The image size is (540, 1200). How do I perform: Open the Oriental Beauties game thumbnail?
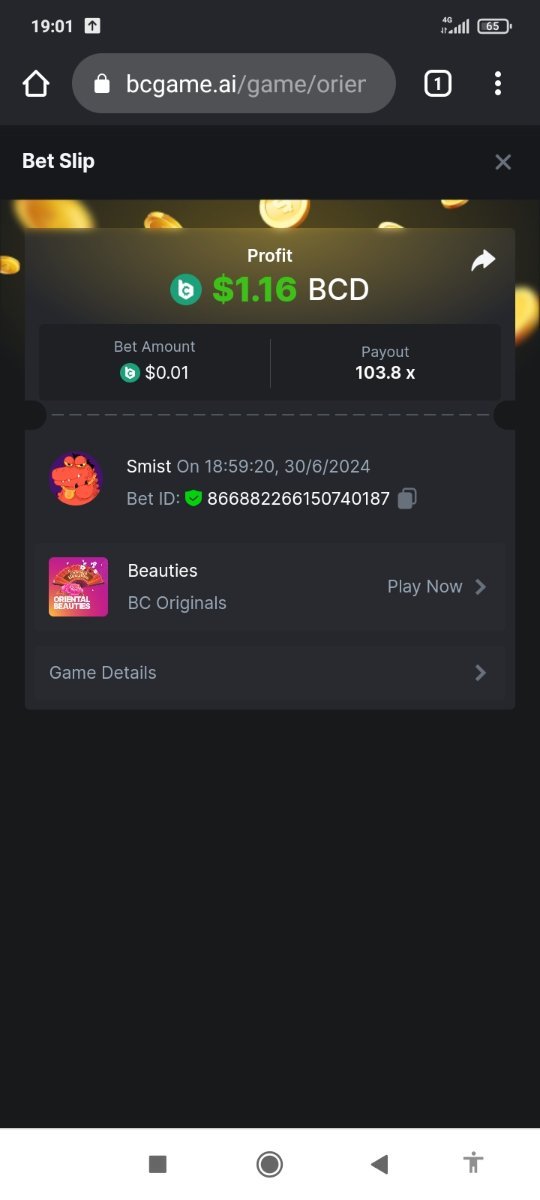(x=78, y=587)
